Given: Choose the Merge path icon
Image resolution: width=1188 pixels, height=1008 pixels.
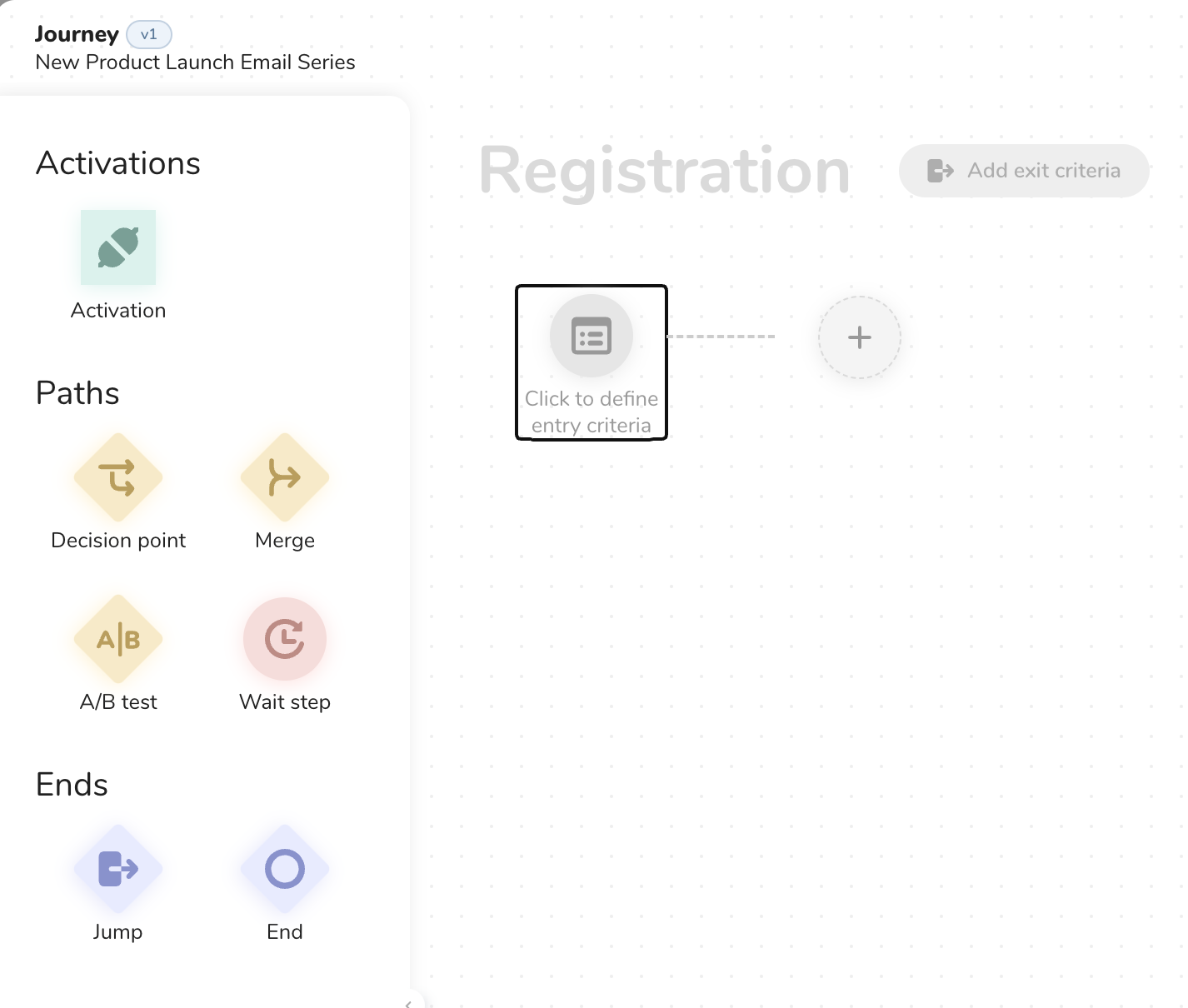Looking at the screenshot, I should coord(285,477).
